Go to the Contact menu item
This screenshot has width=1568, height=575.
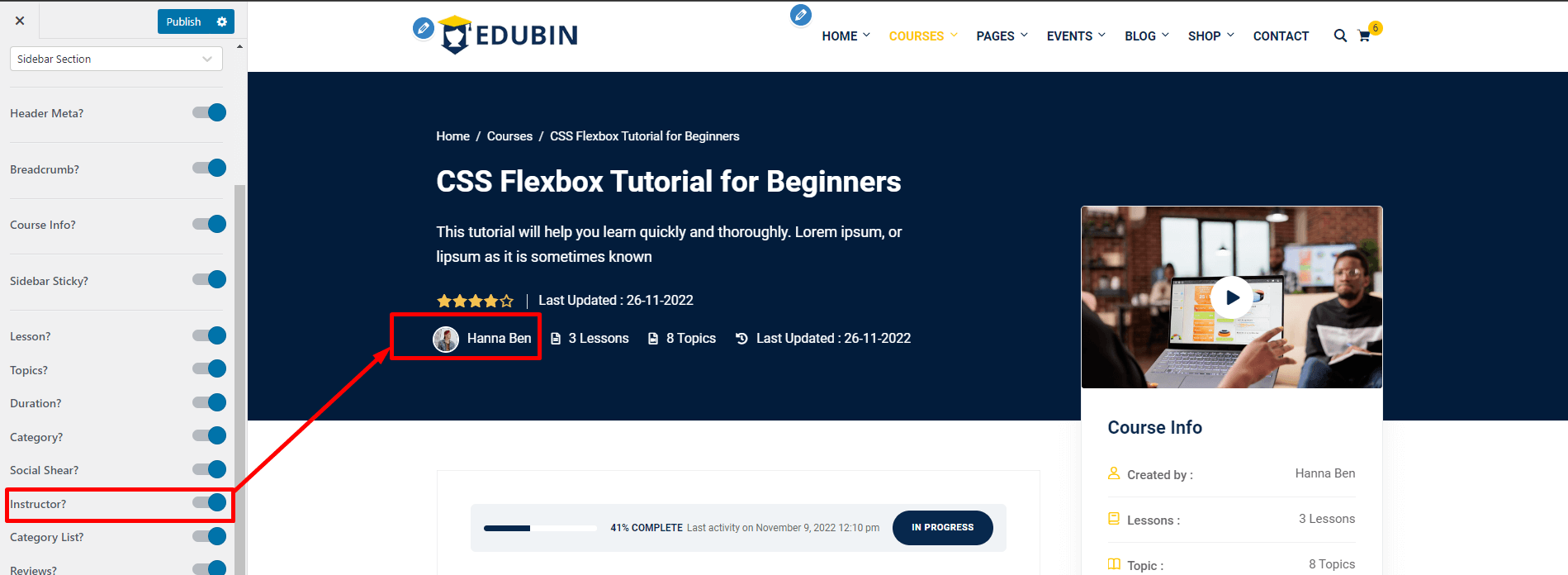[1281, 36]
